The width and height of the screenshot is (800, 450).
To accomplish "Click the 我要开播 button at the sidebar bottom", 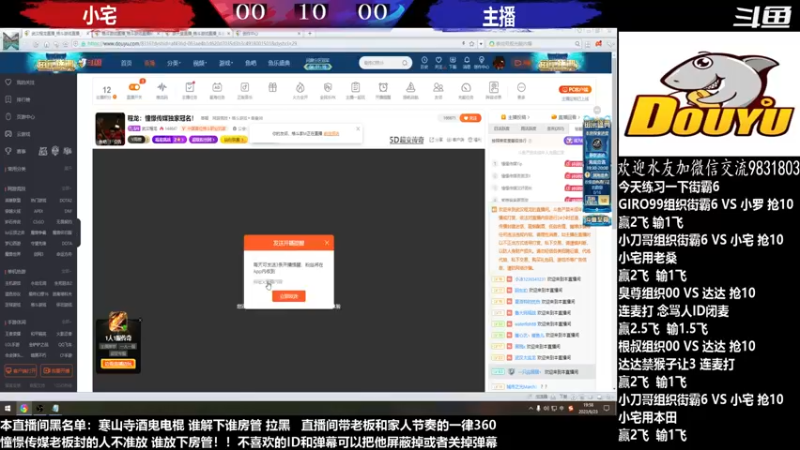I will tap(57, 371).
